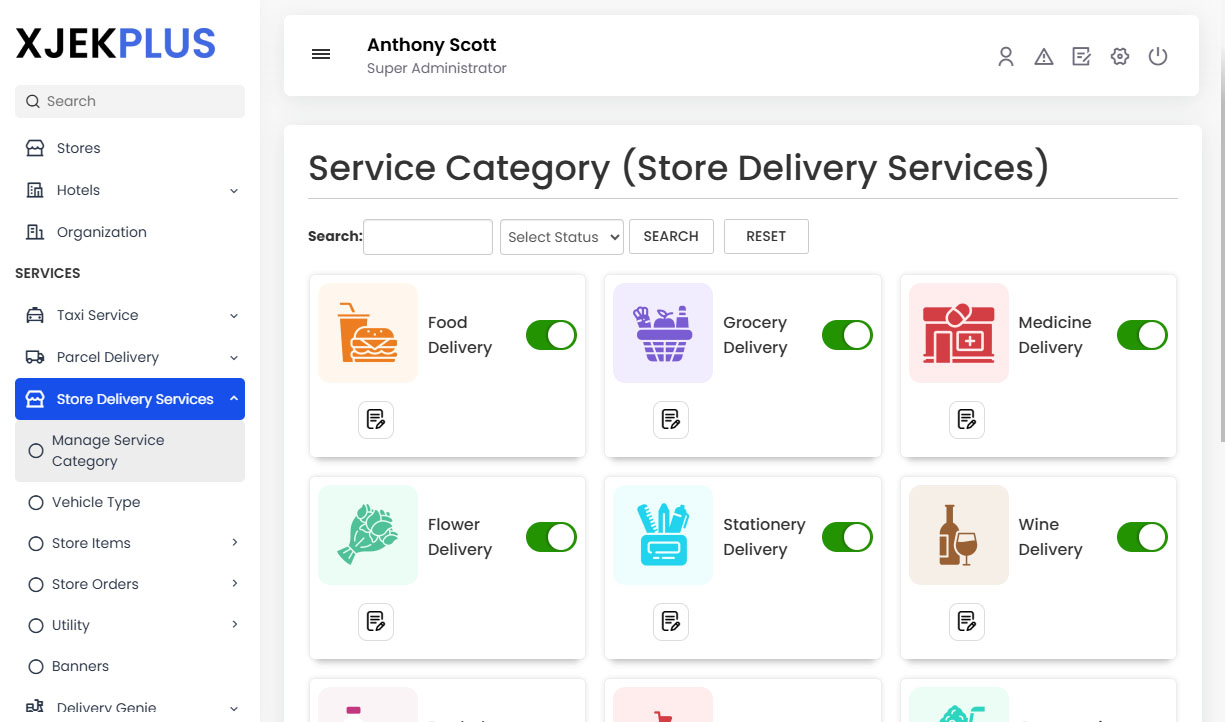Screen dimensions: 1225x722
Task: Expand the Taxi Service menu
Action: click(x=97, y=314)
